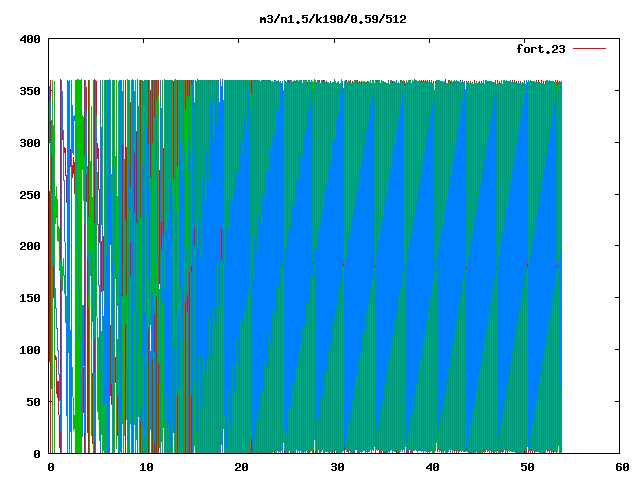Click the fort.23 legend label
The image size is (640, 480).
coord(541,49)
